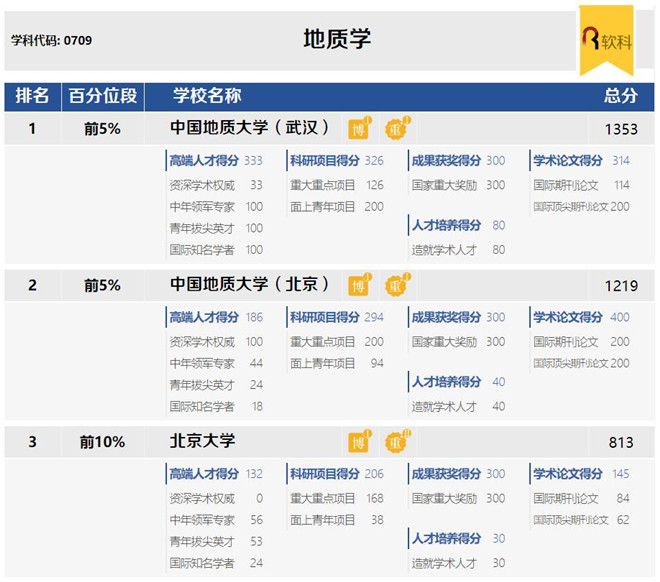Click the 前10% percentile cell
Screen dimensions: 660x582
[102, 442]
